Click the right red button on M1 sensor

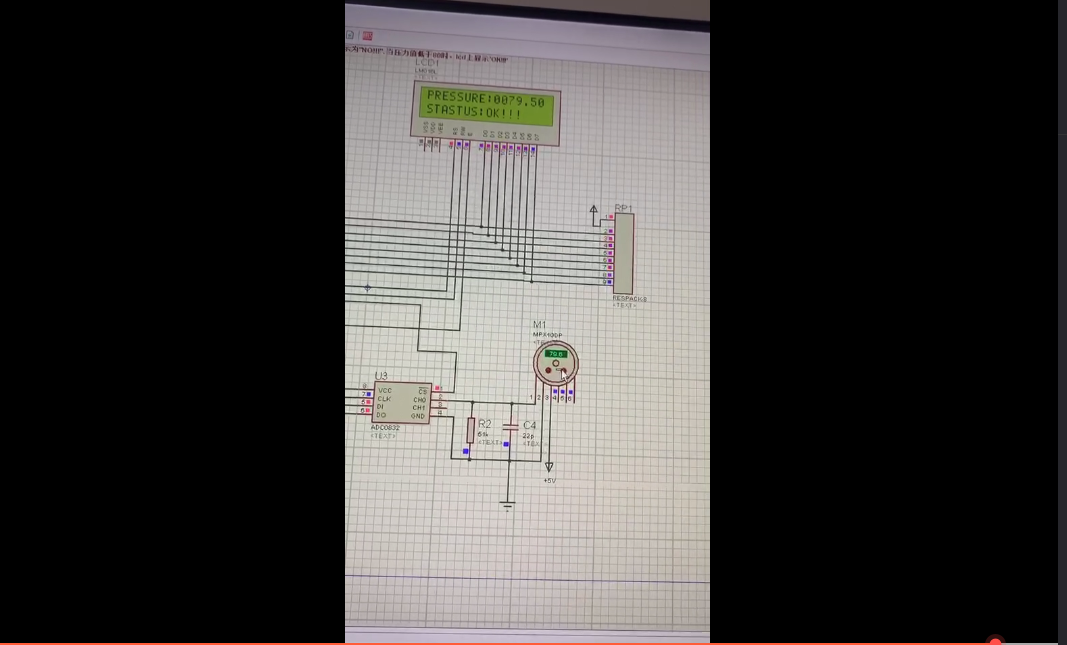click(x=563, y=371)
